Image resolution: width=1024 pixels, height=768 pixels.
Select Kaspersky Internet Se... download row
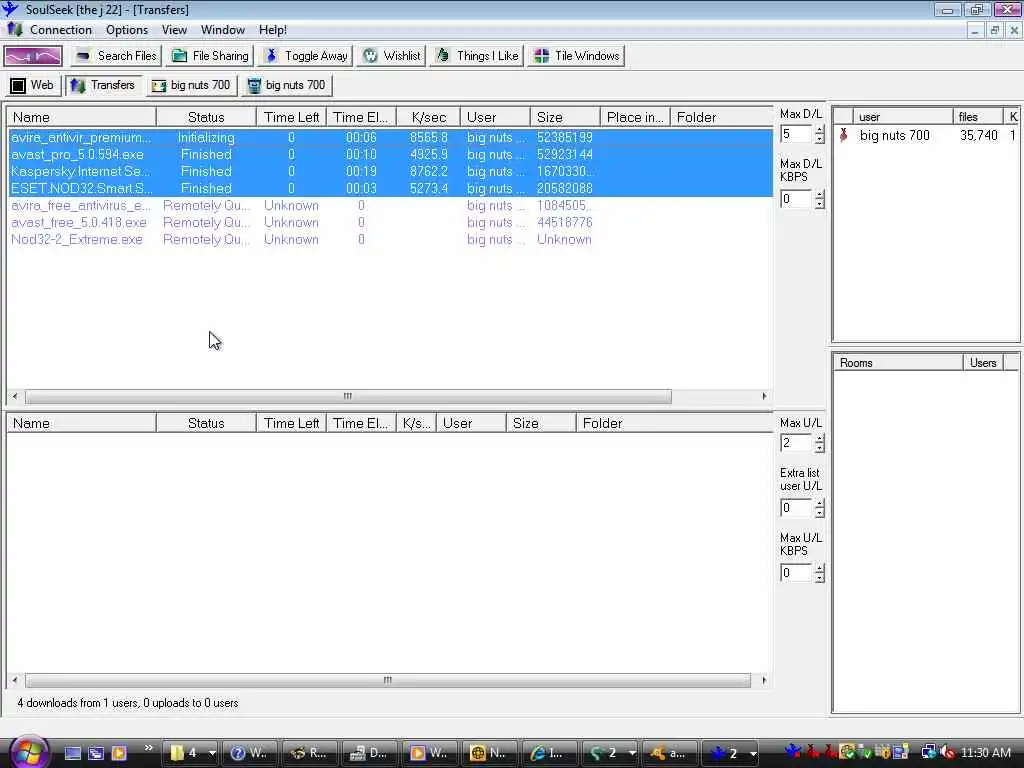coord(390,172)
